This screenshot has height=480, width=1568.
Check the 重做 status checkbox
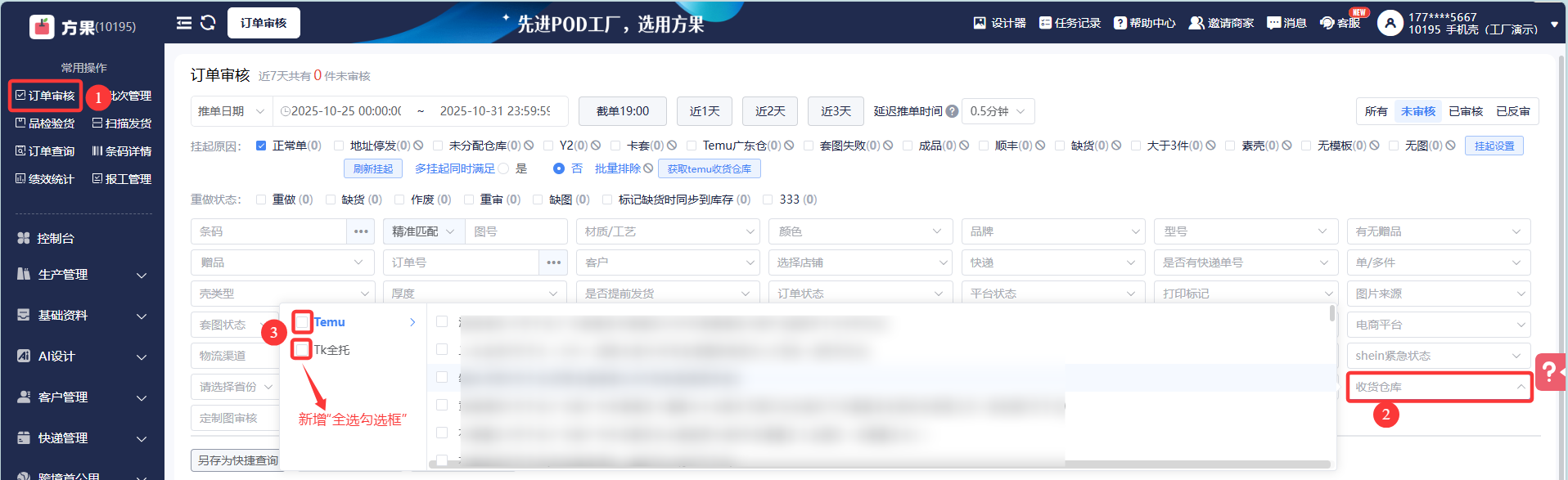(x=261, y=200)
